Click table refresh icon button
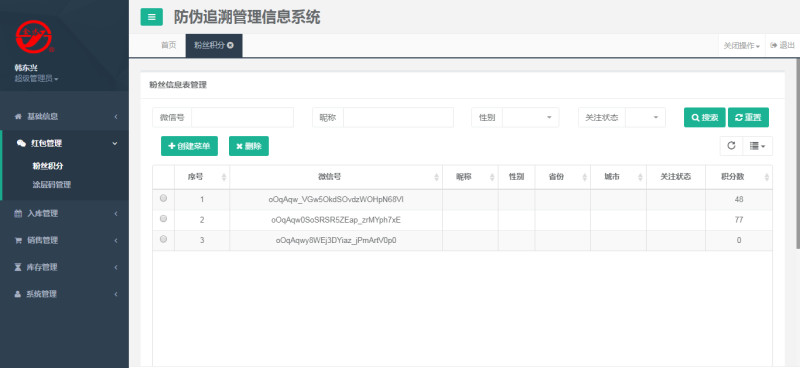Image resolution: width=800 pixels, height=368 pixels. (x=731, y=146)
